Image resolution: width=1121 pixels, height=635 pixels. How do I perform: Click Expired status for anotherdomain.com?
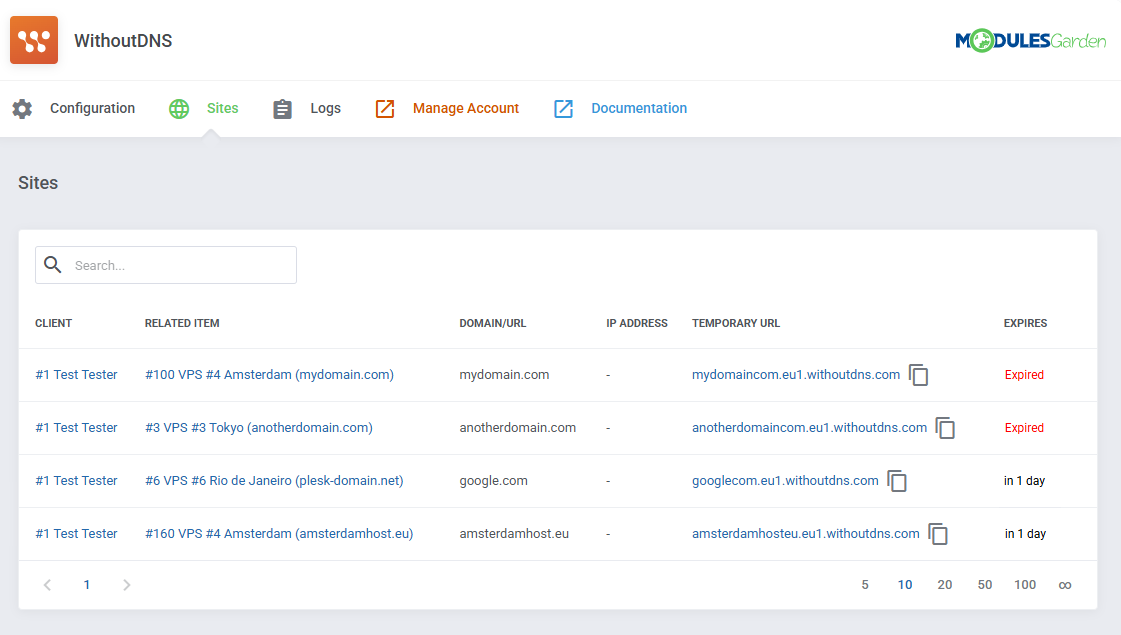coord(1024,428)
